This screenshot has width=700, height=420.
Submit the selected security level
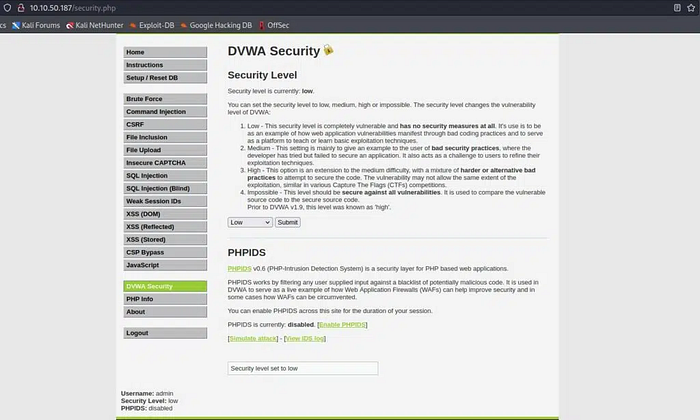click(x=288, y=222)
